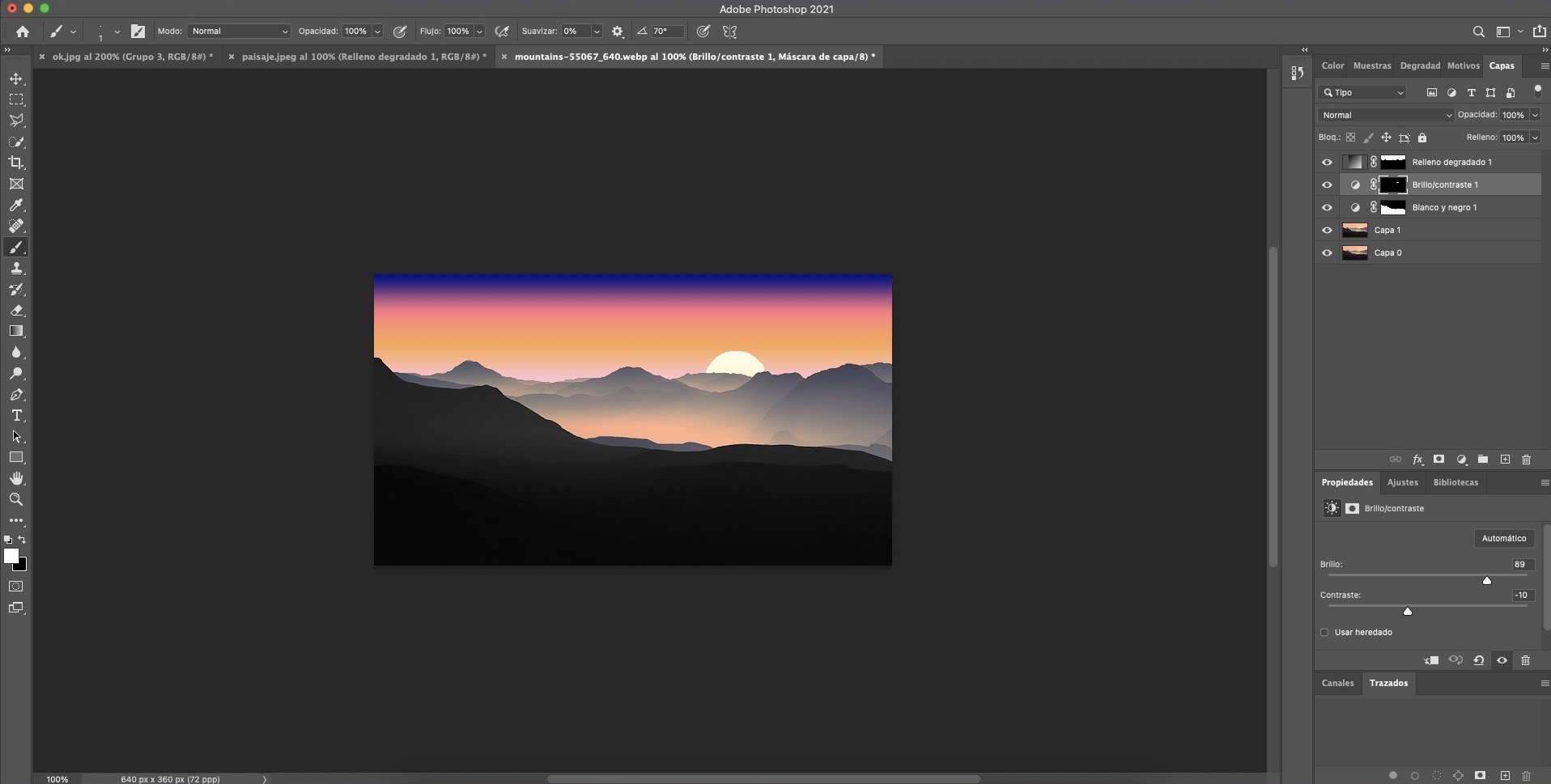1551x784 pixels.
Task: Click the foreground color swatch
Action: point(11,556)
